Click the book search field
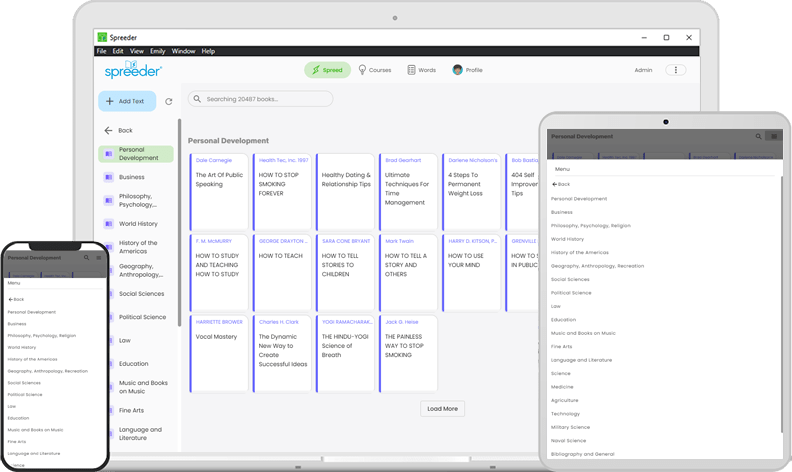 (x=260, y=99)
